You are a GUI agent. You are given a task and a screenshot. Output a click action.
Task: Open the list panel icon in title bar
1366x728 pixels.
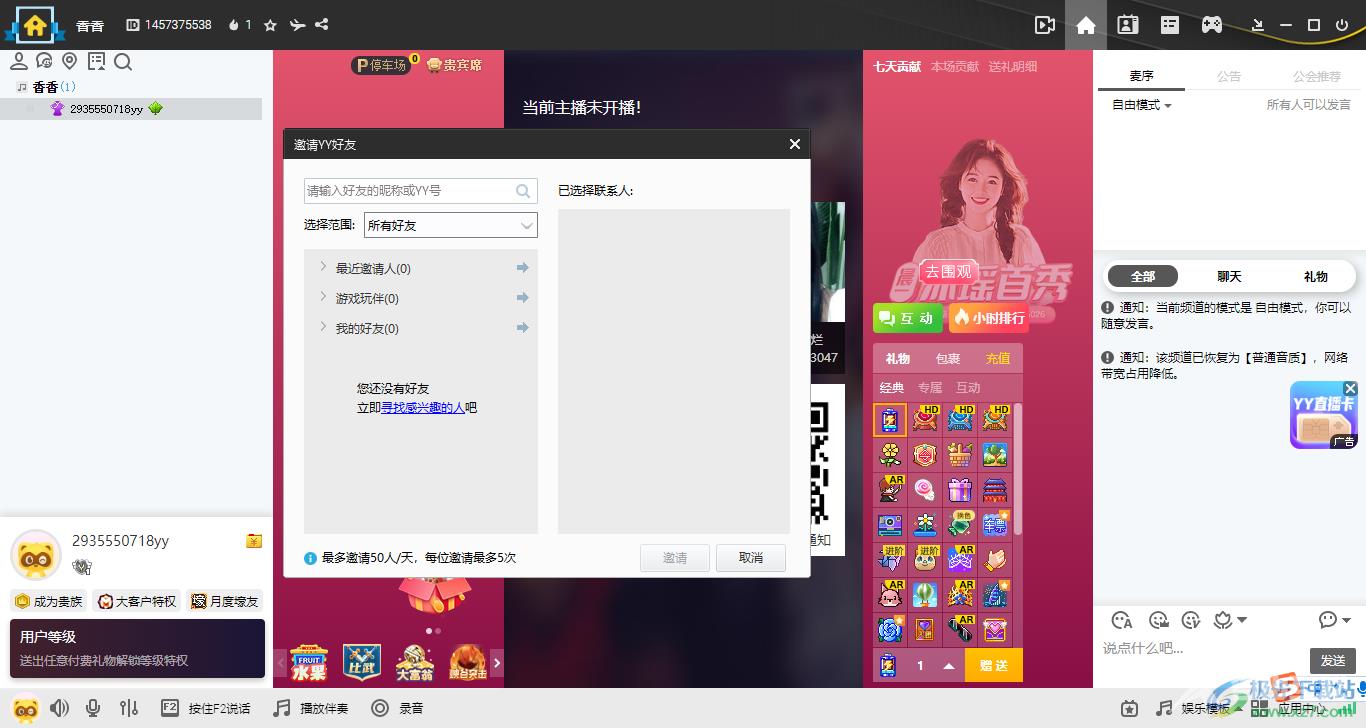tap(1170, 25)
